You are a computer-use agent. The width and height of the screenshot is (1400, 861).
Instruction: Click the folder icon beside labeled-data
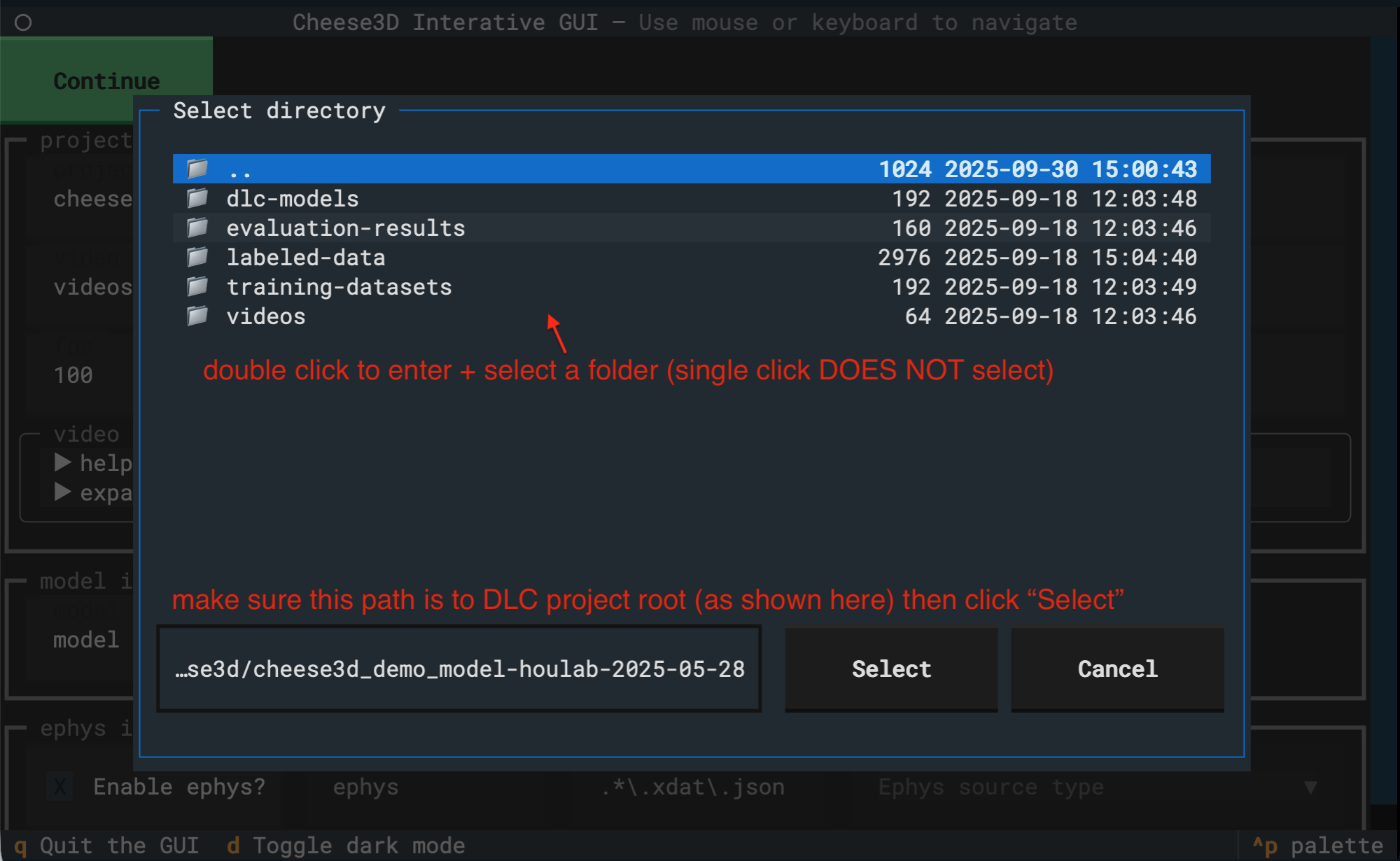tap(197, 257)
